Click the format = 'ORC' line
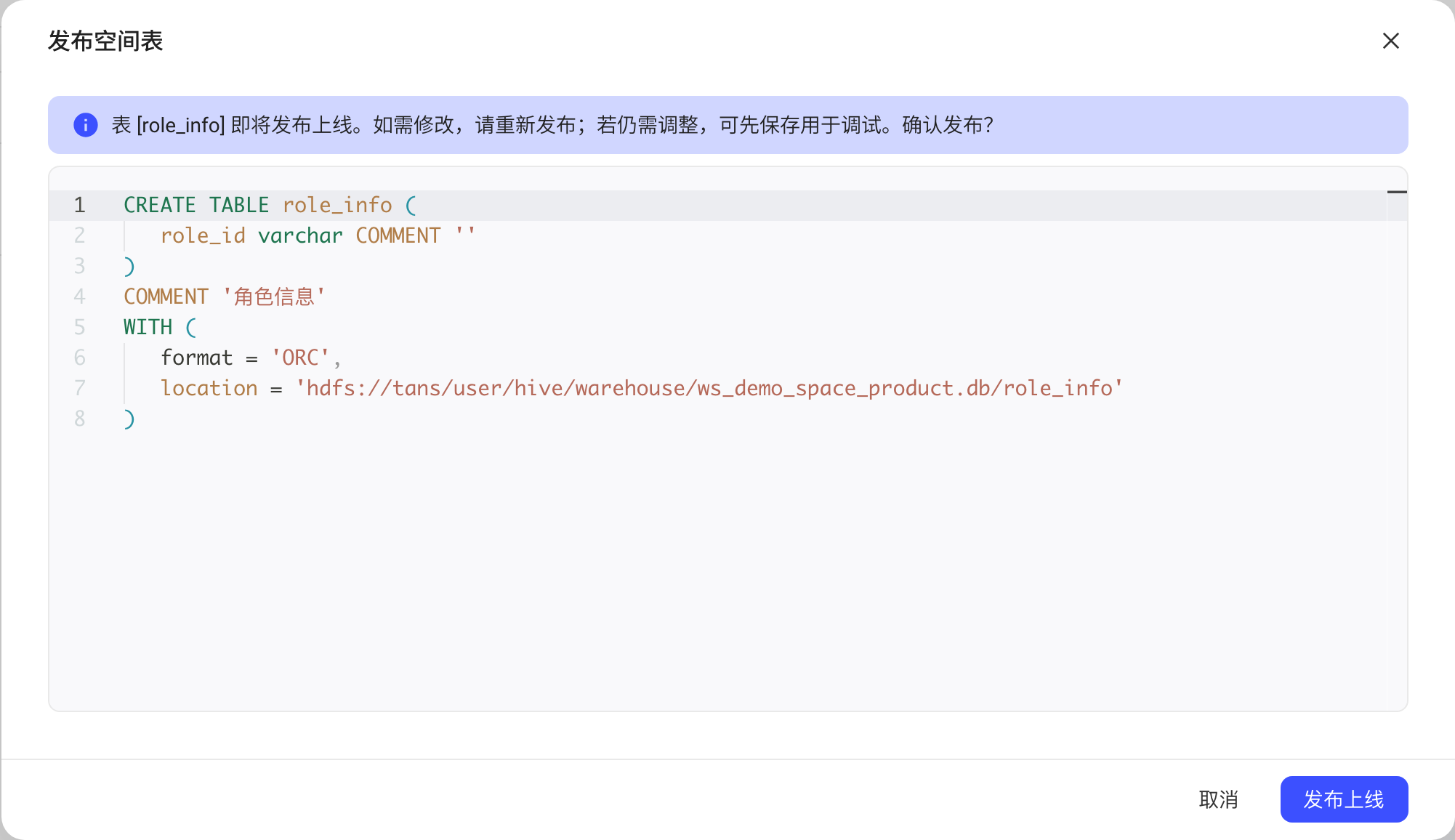Viewport: 1455px width, 840px height. (251, 358)
